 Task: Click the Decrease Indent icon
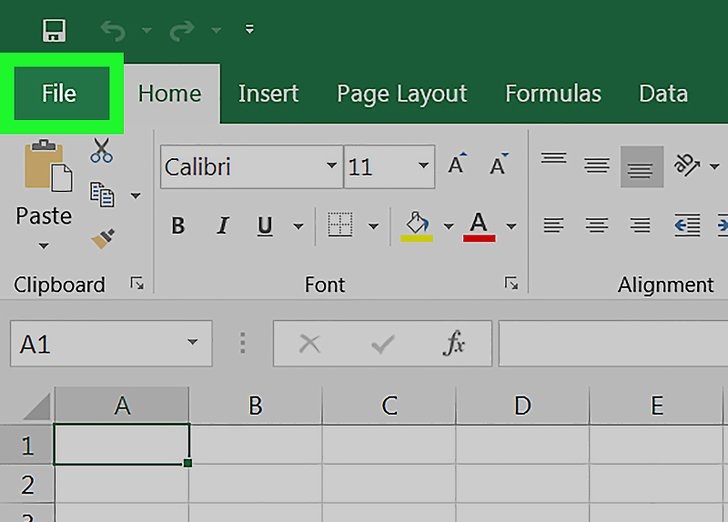pyautogui.click(x=687, y=225)
